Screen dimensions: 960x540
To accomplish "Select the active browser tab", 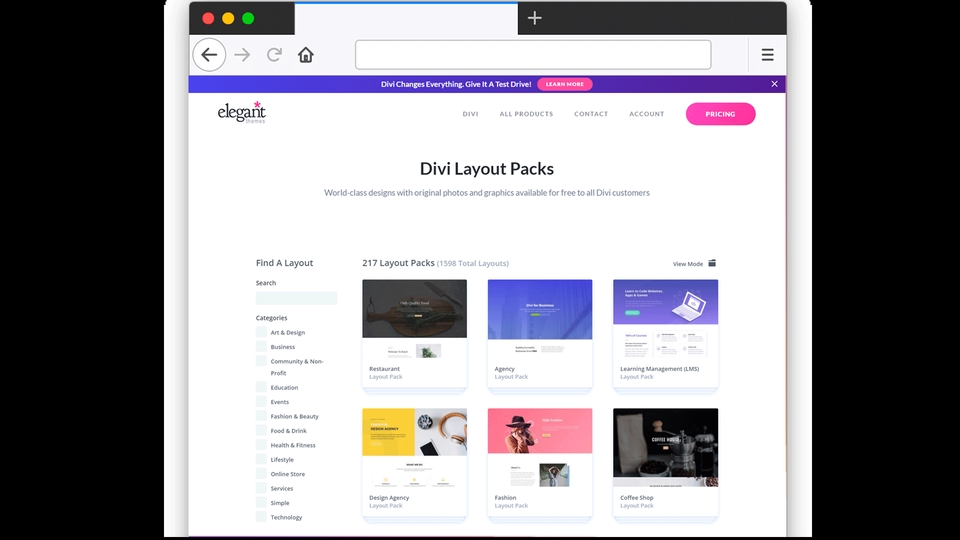I will click(x=406, y=18).
